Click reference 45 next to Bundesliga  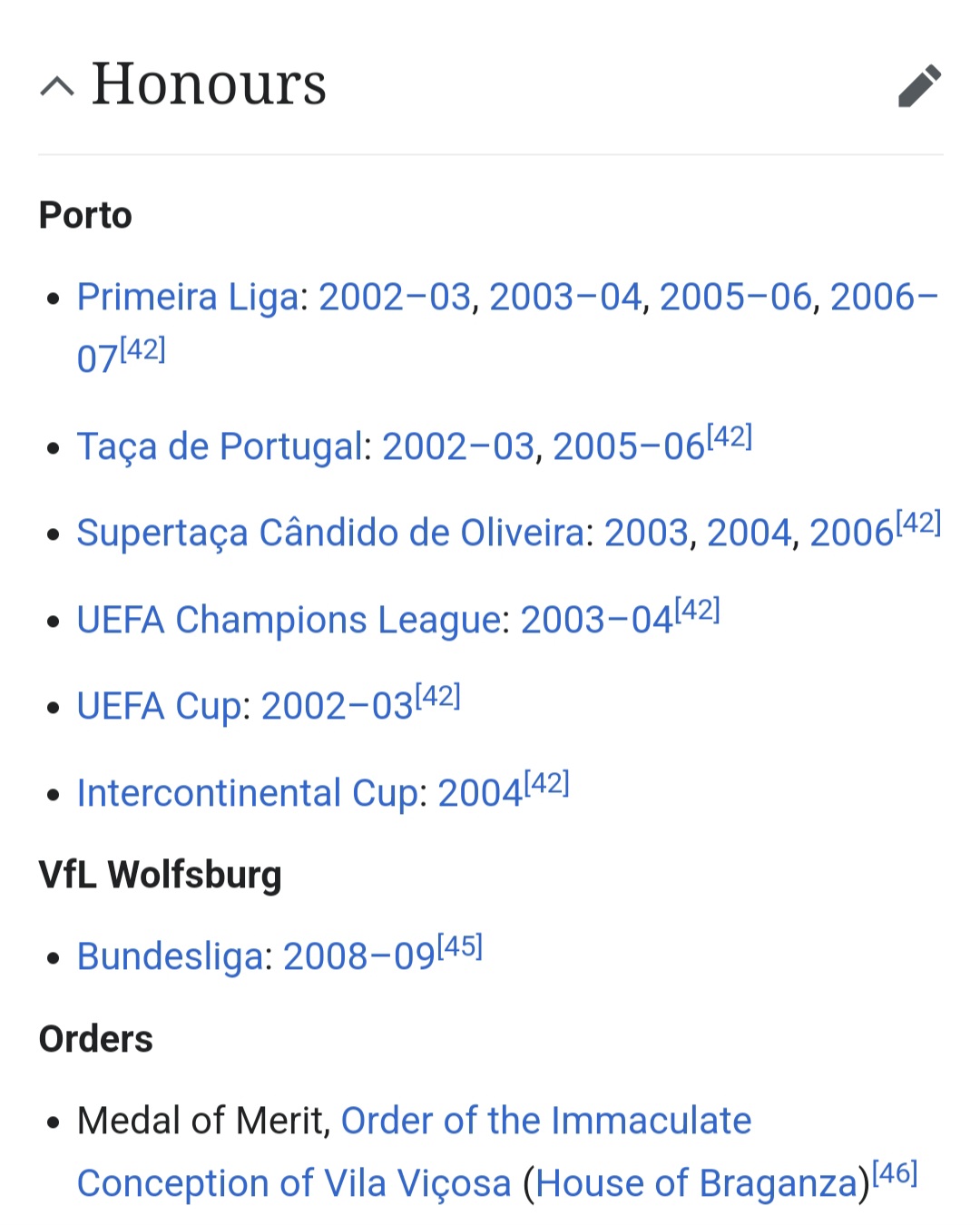[460, 946]
